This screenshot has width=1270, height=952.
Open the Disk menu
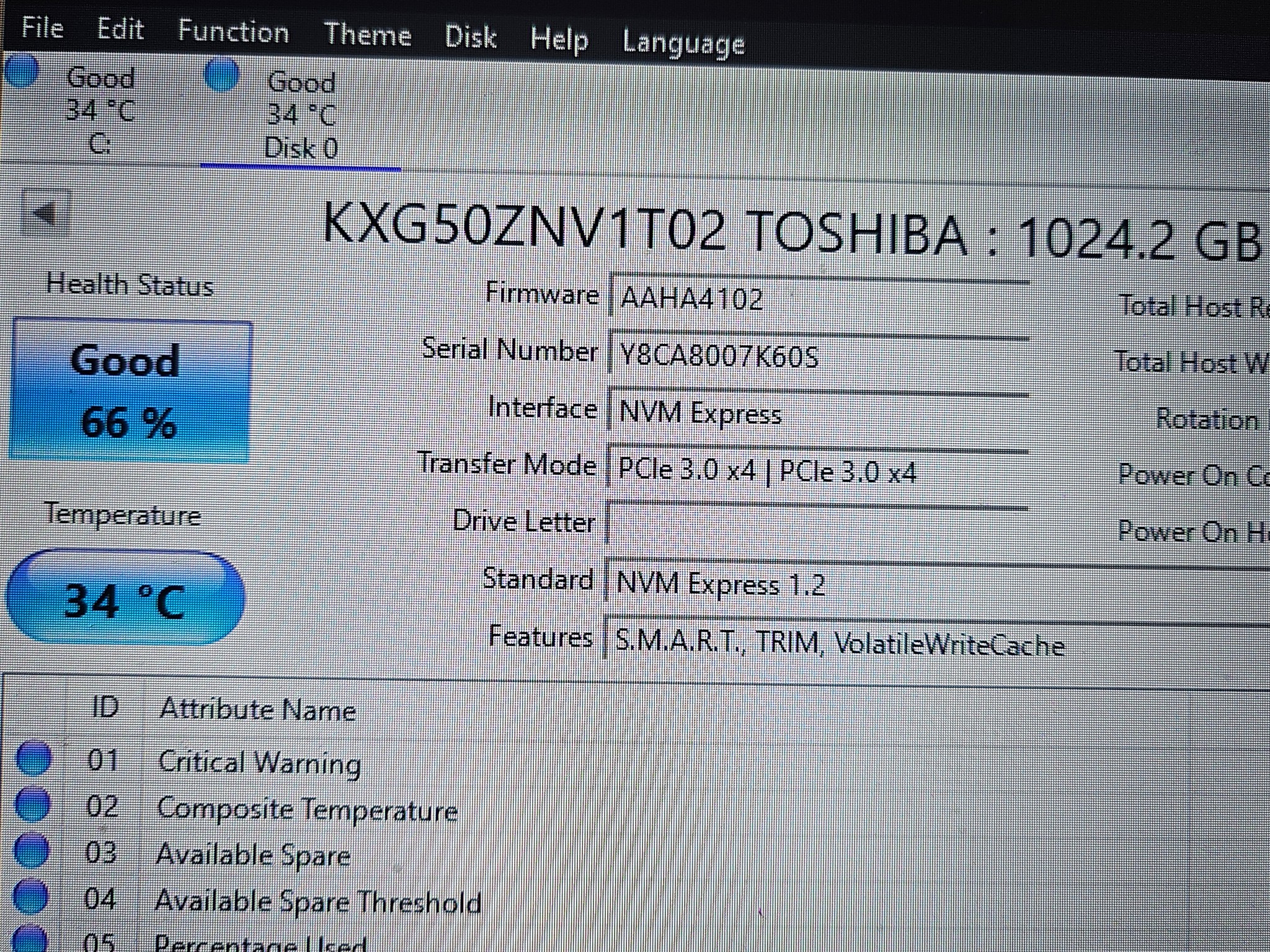pyautogui.click(x=471, y=37)
